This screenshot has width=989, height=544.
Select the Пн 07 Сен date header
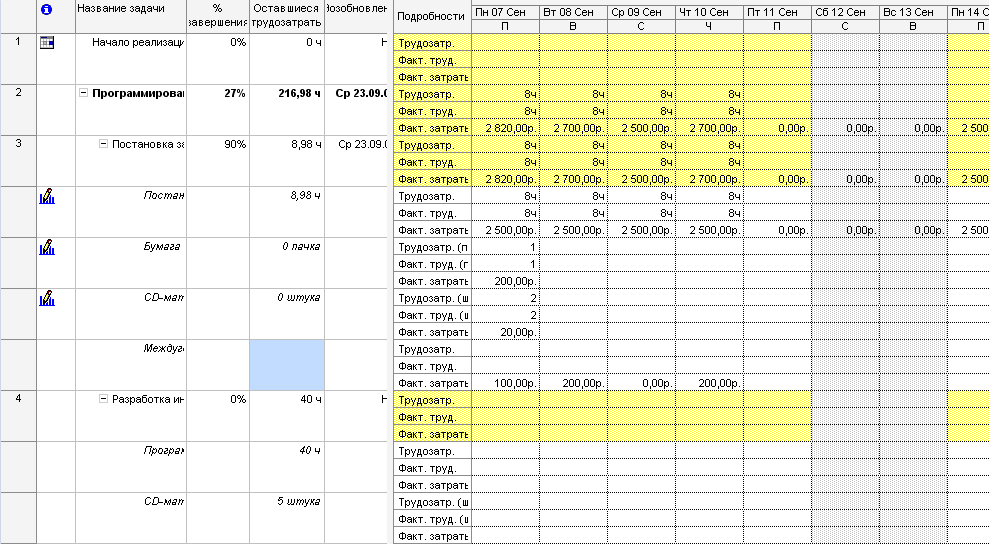point(505,13)
